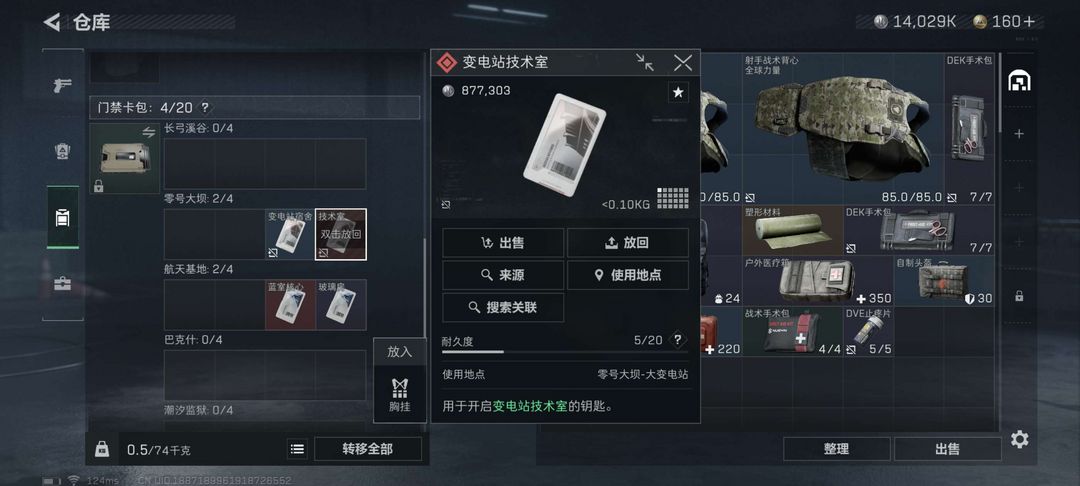
Task: Open the settings gear icon
Action: tap(1019, 439)
